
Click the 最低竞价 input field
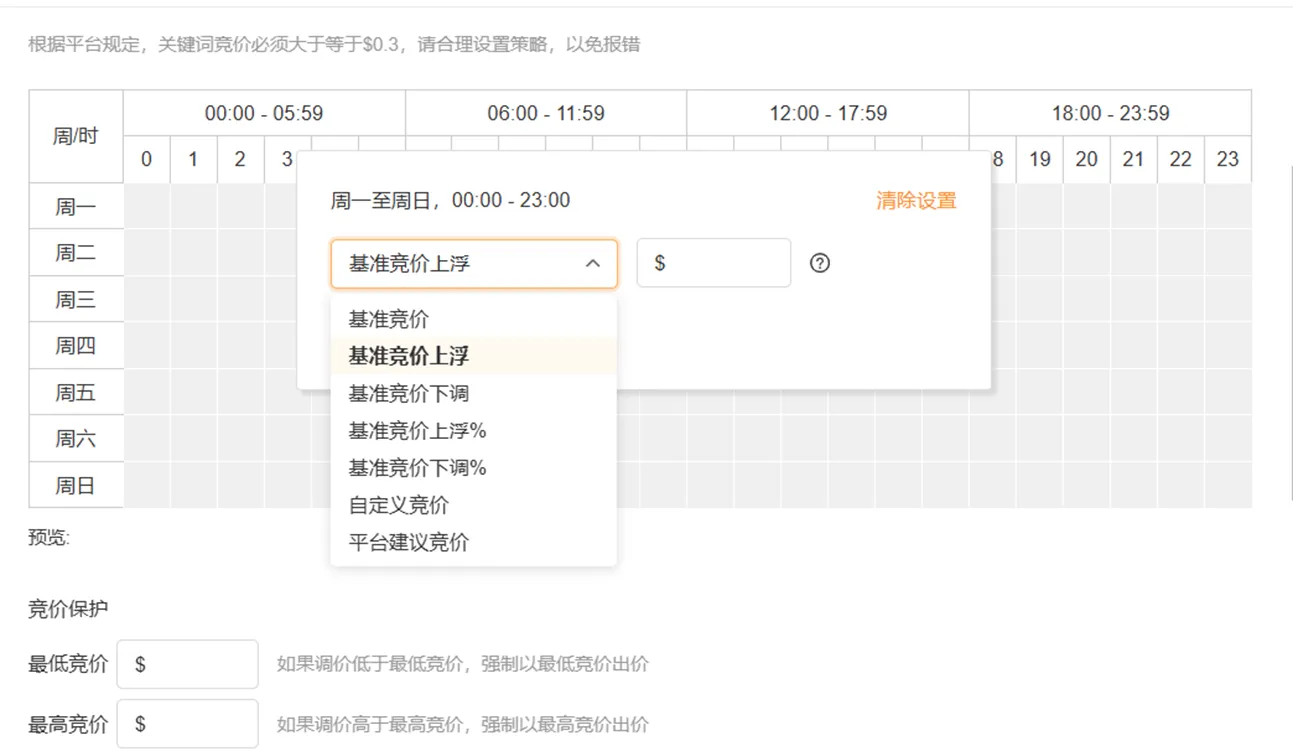tap(187, 663)
